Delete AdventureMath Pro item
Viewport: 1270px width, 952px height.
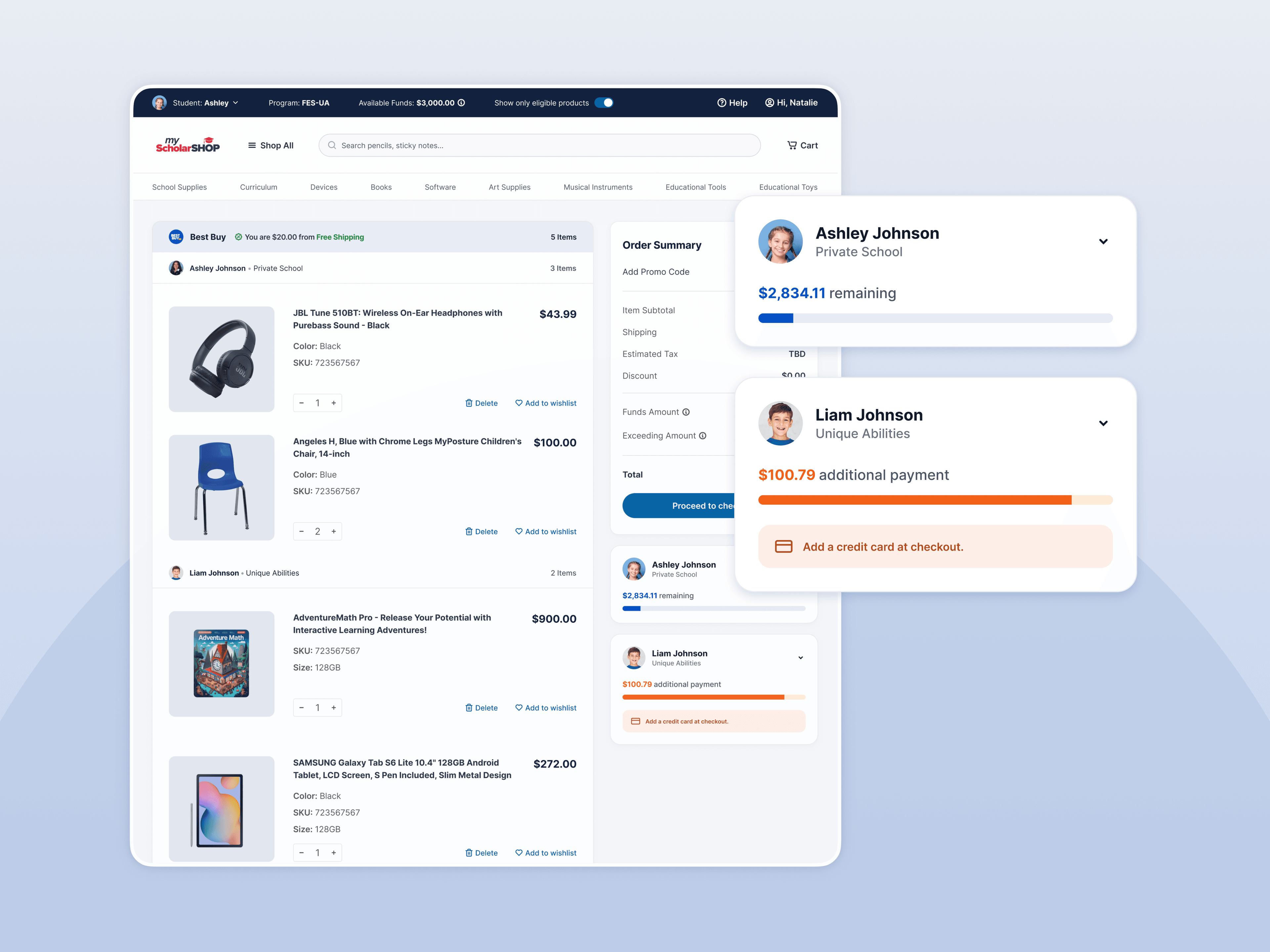(x=481, y=707)
